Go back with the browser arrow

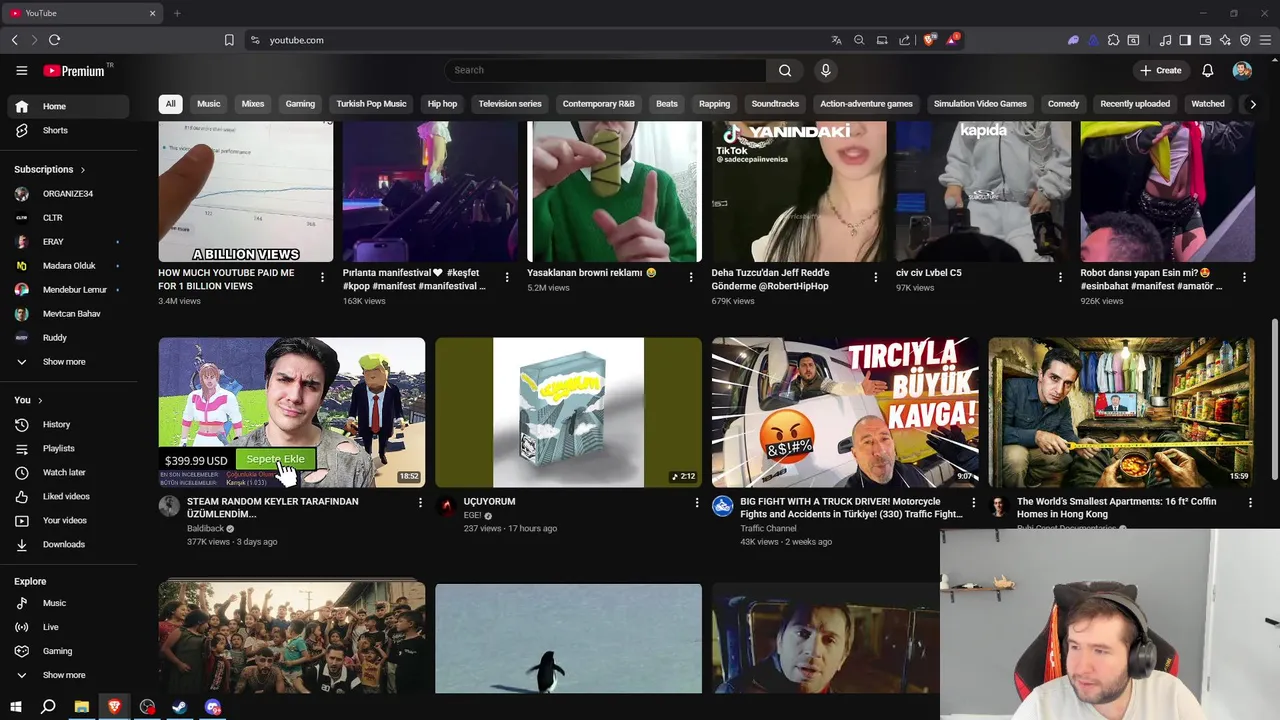coord(14,40)
